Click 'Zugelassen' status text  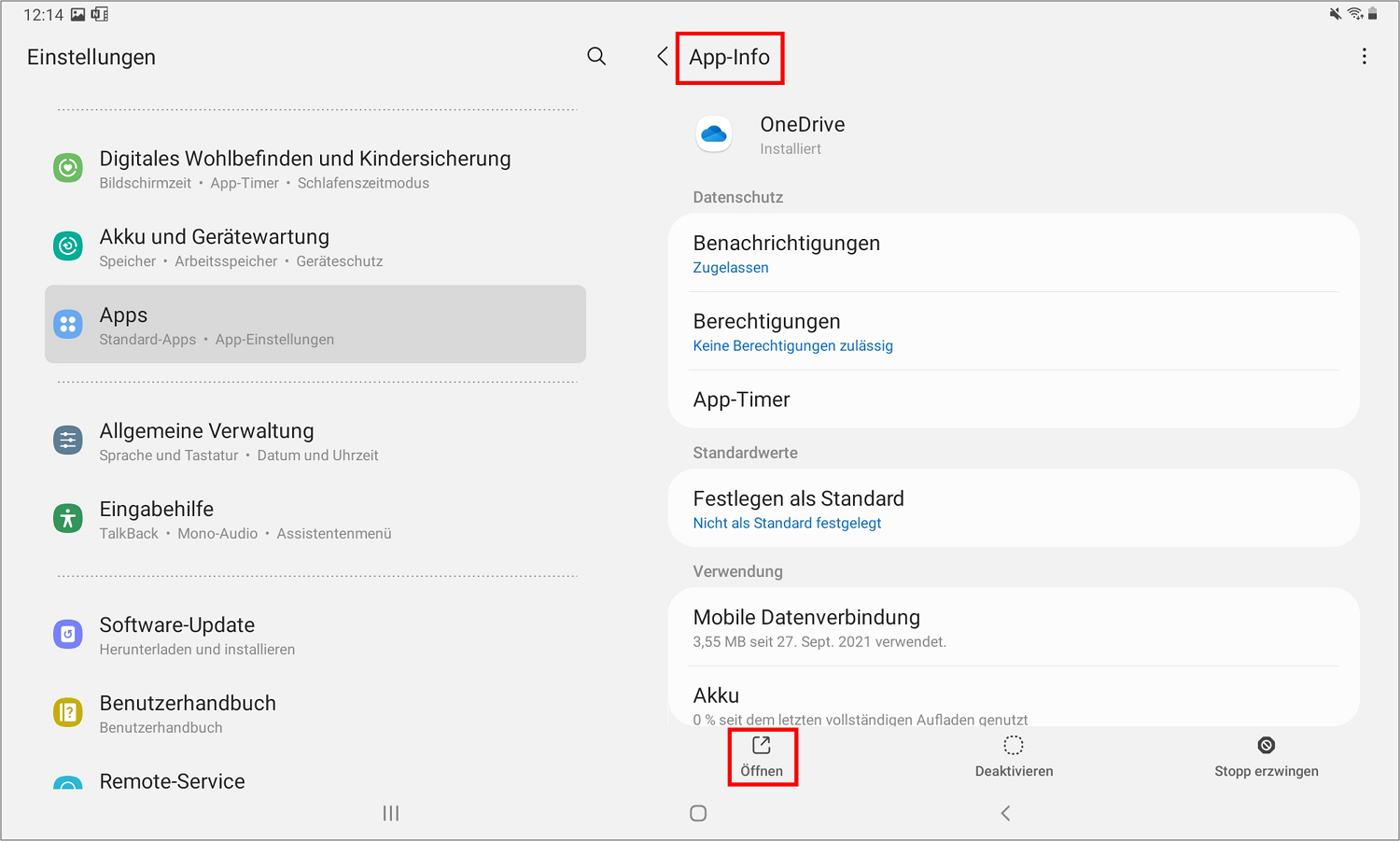pos(731,268)
